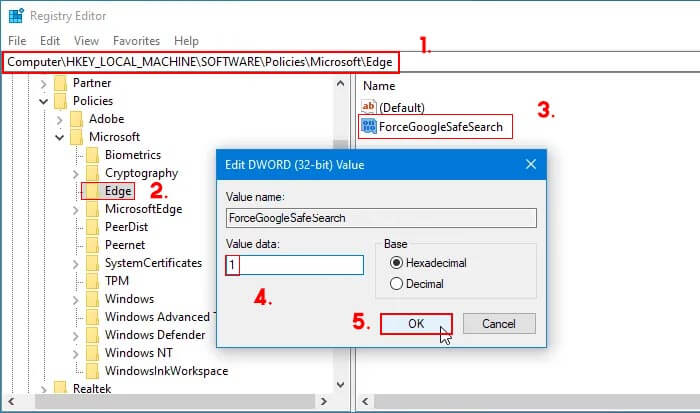This screenshot has width=700, height=413.
Task: Expand the Adobe key
Action: point(59,120)
